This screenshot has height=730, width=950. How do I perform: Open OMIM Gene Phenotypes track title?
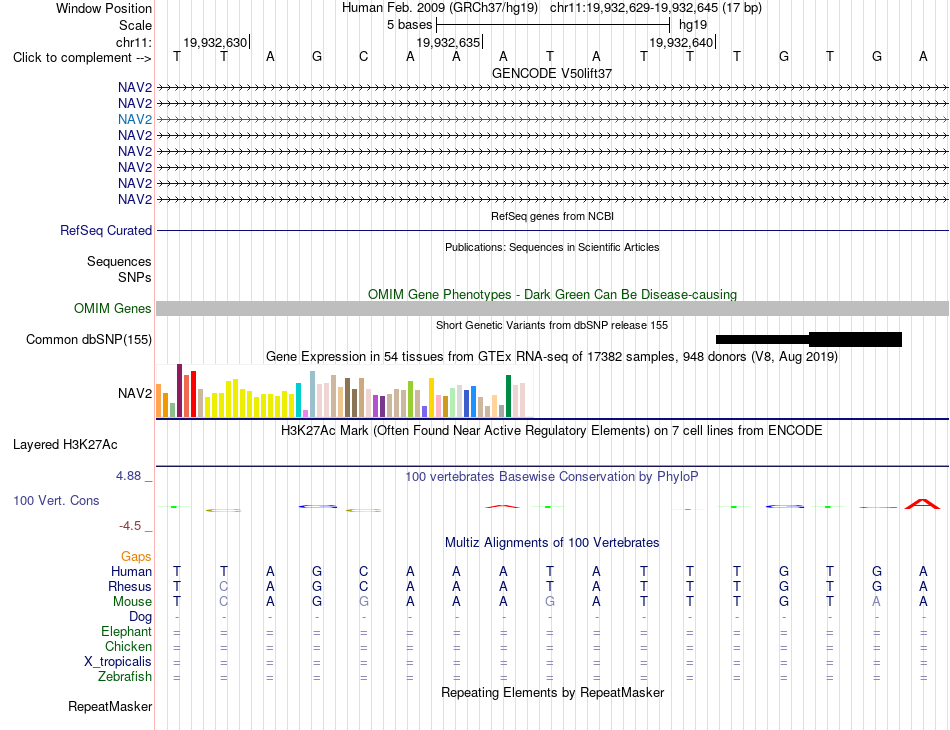[x=552, y=294]
